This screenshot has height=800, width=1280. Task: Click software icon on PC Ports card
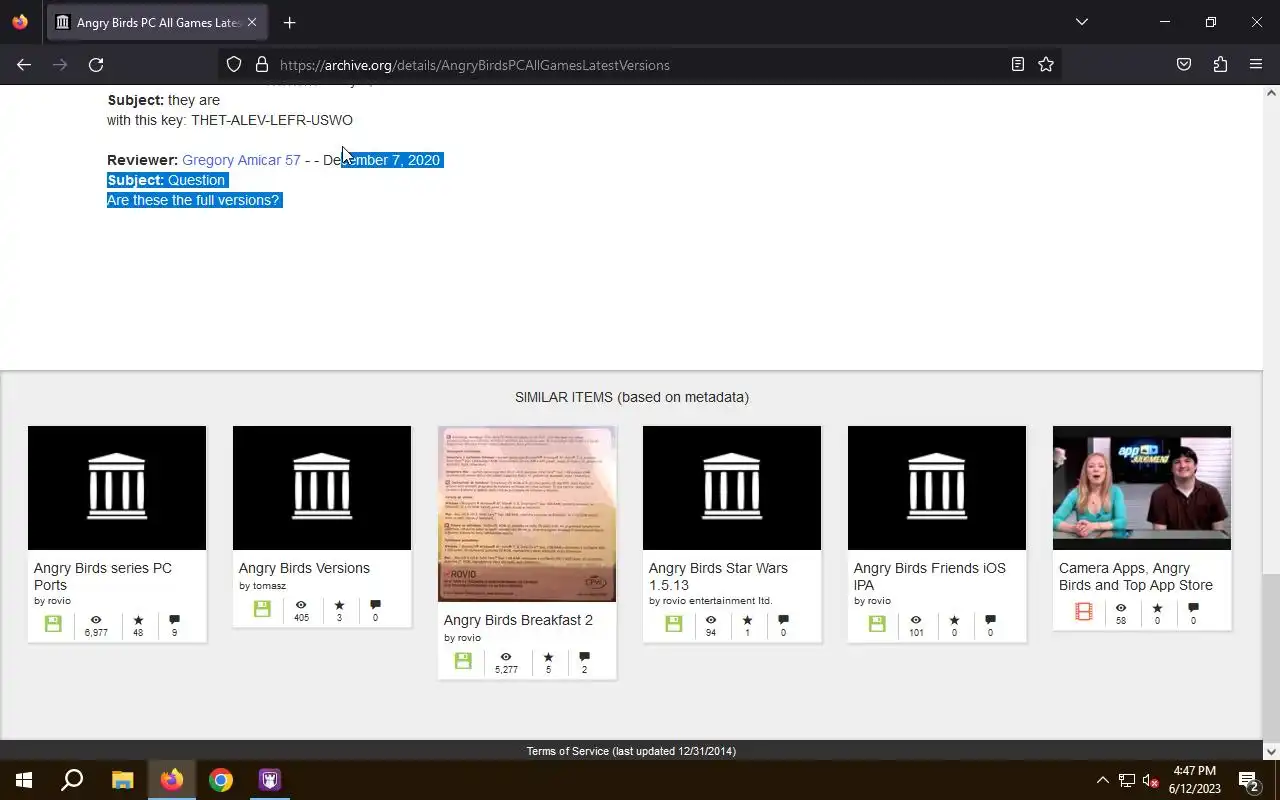(x=53, y=624)
